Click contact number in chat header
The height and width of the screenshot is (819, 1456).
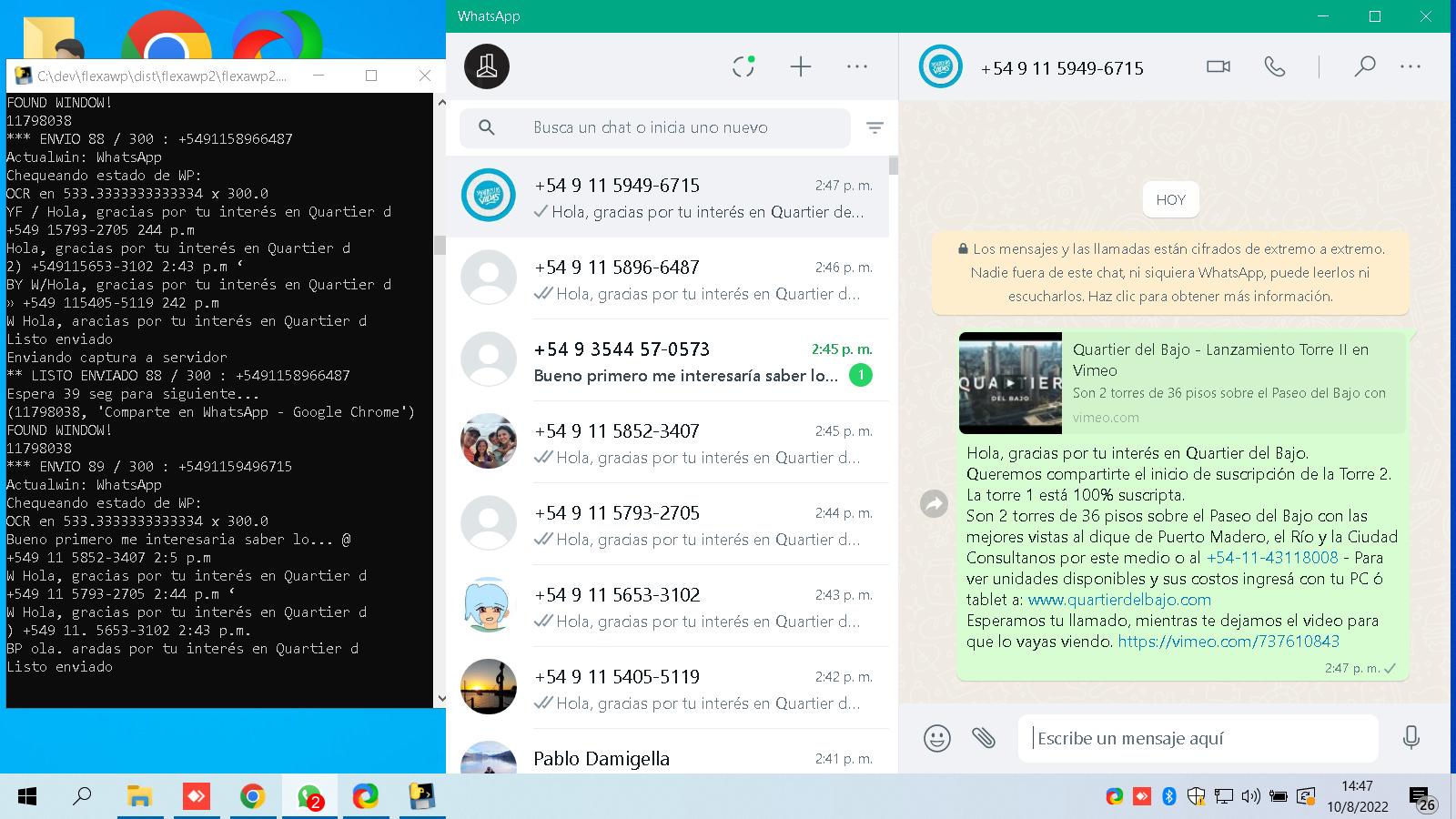pos(1062,68)
